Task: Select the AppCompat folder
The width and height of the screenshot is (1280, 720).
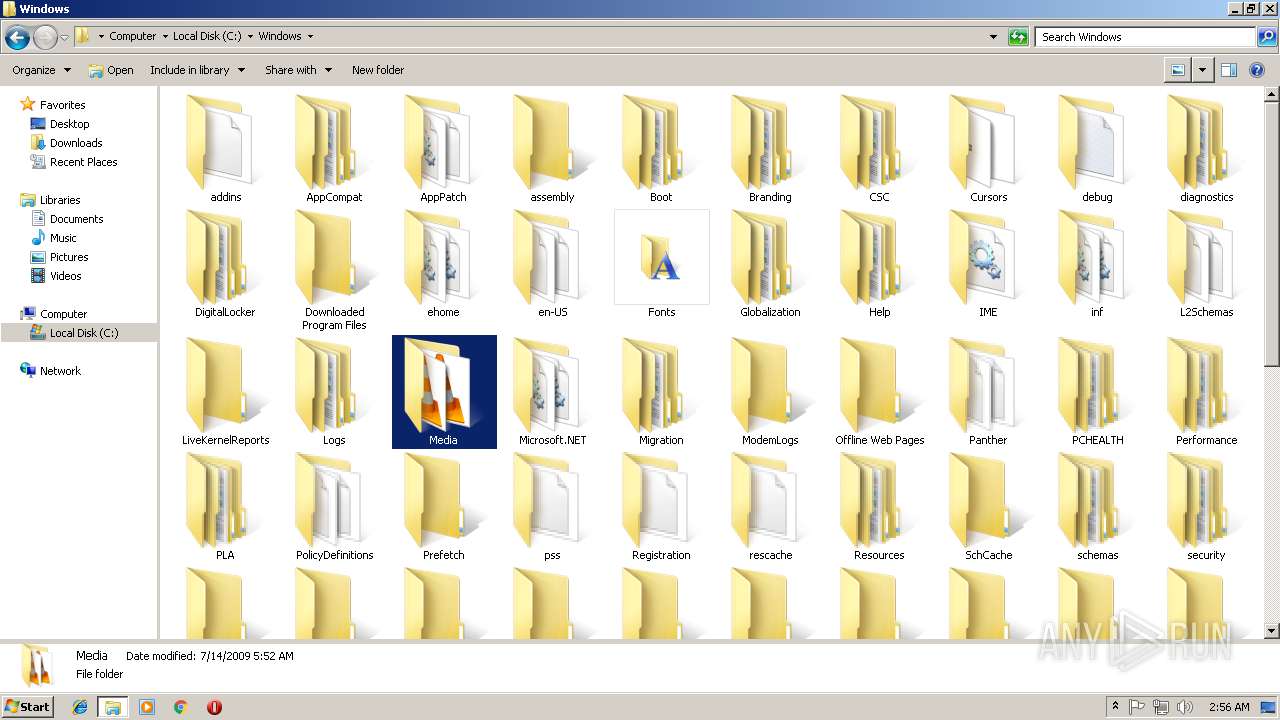Action: [334, 150]
